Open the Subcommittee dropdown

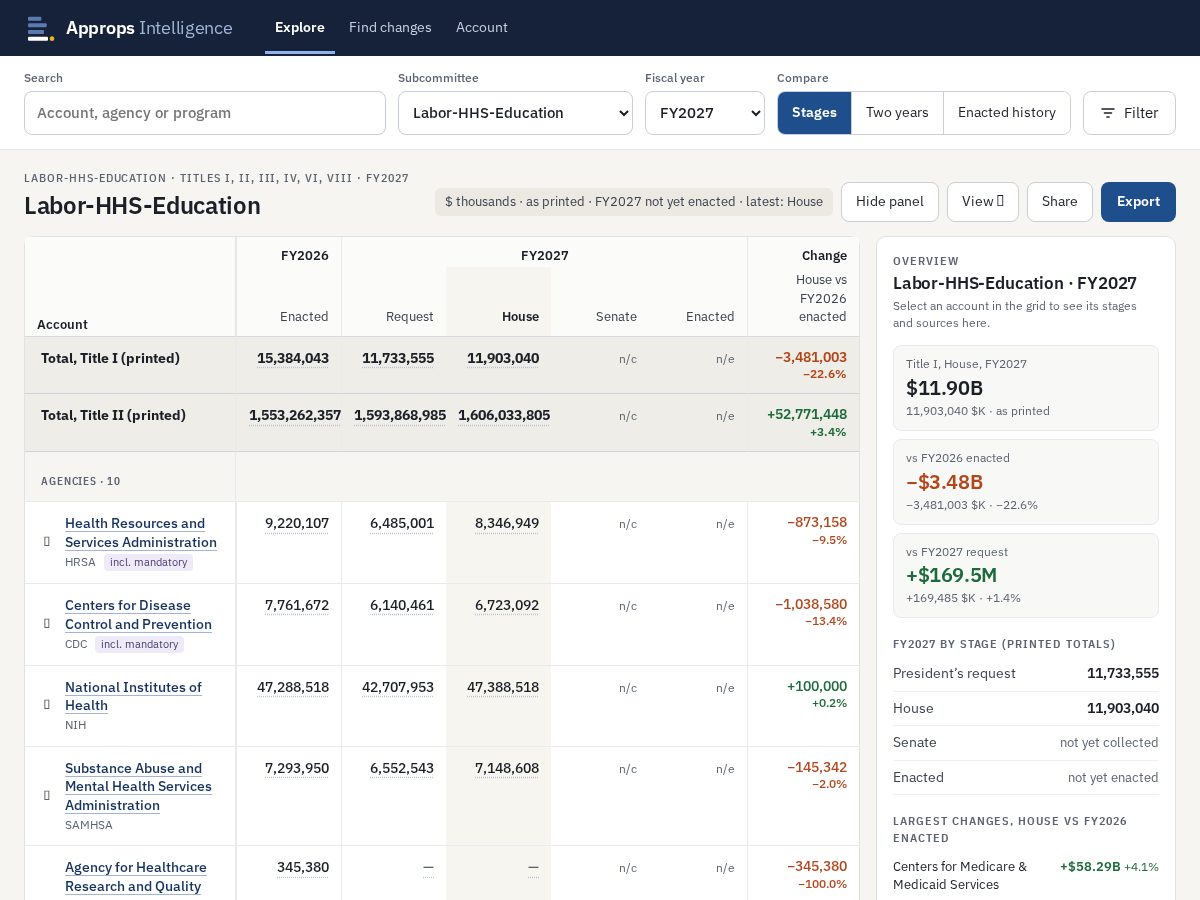click(515, 113)
